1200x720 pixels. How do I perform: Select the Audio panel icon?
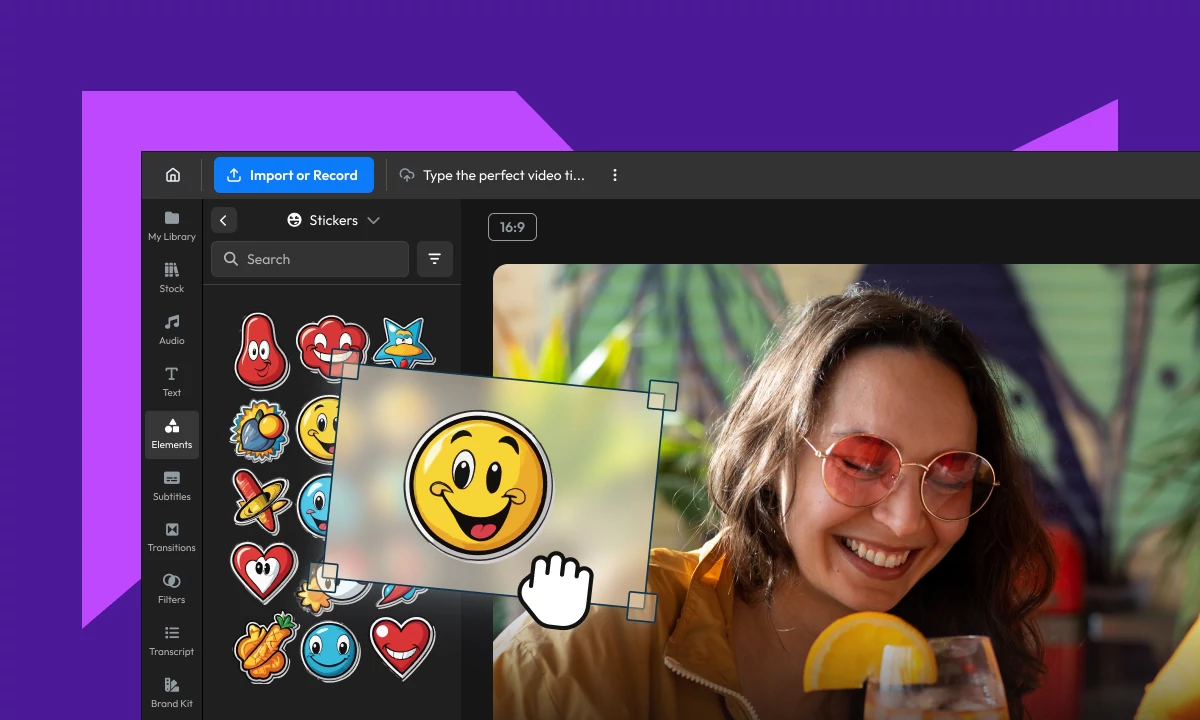171,328
